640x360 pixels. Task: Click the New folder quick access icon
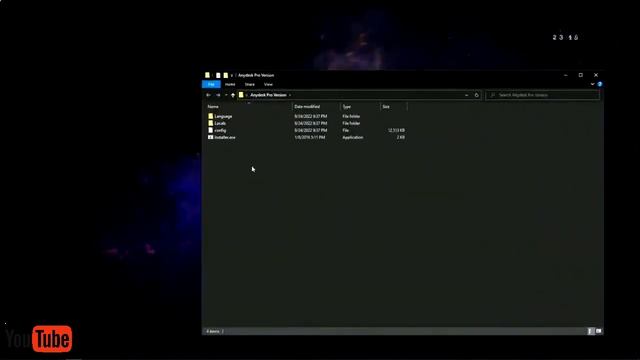click(225, 75)
